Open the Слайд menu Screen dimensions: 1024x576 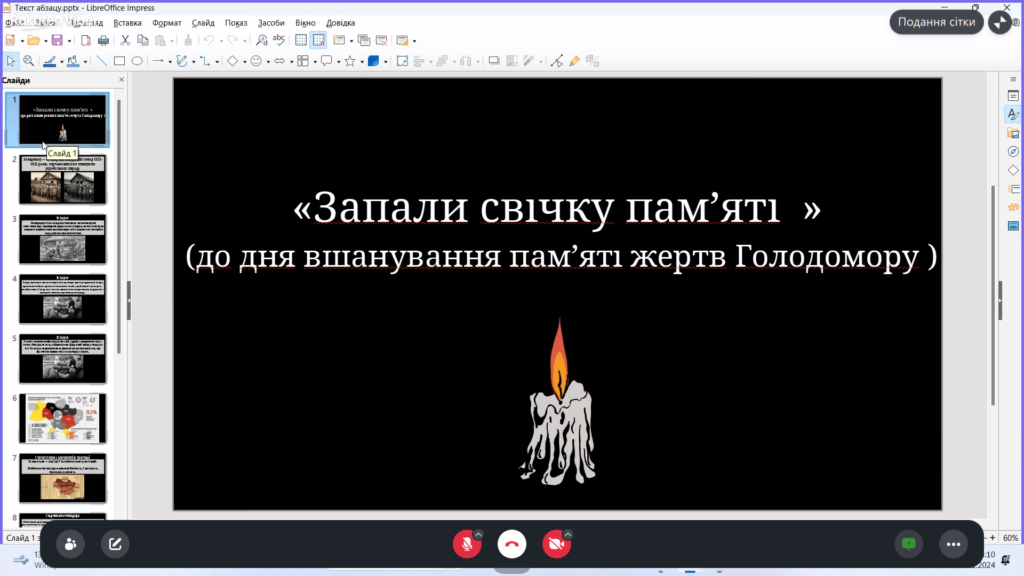pos(203,21)
